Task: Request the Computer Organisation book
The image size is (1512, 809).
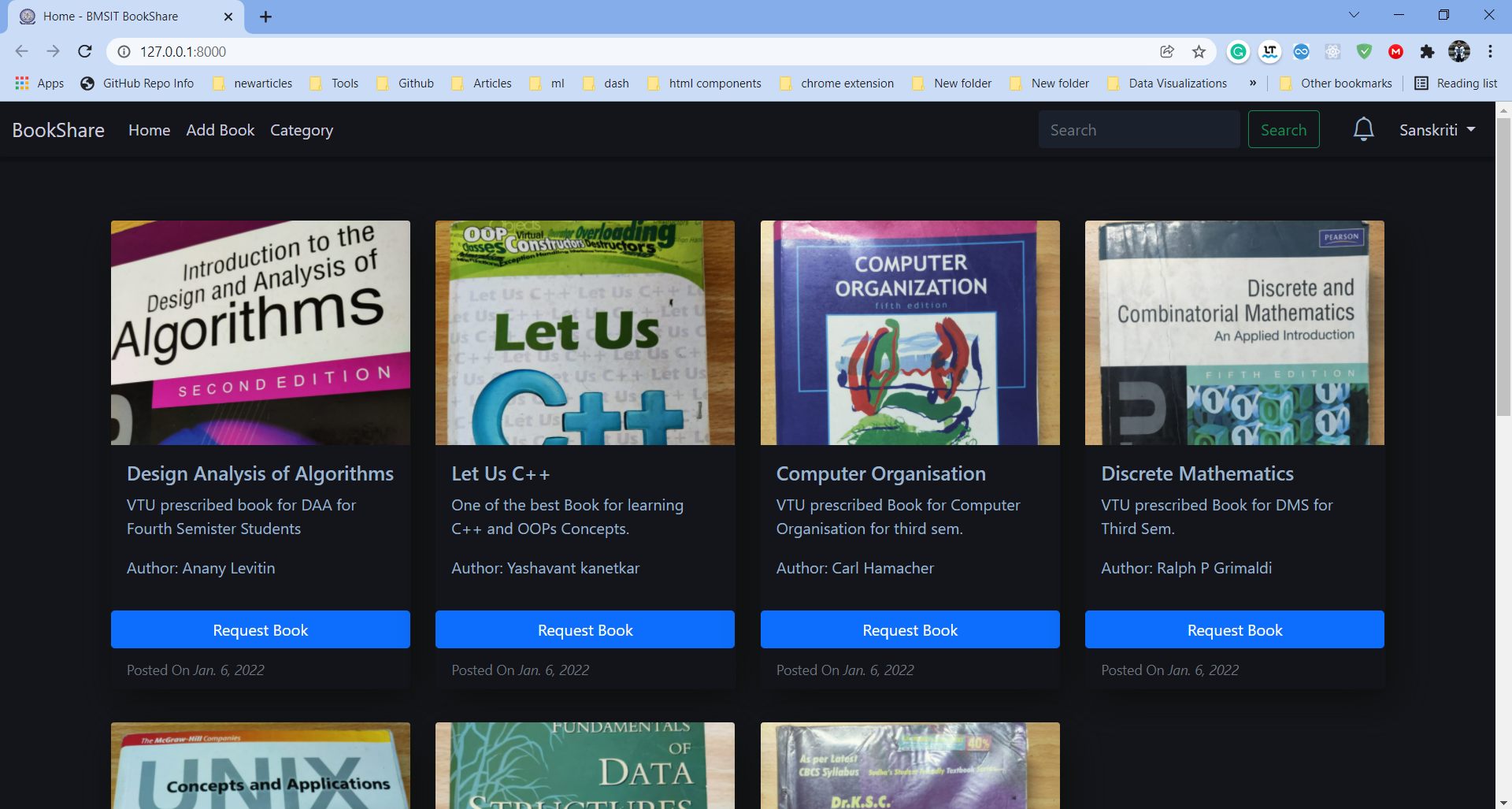Action: coord(910,629)
